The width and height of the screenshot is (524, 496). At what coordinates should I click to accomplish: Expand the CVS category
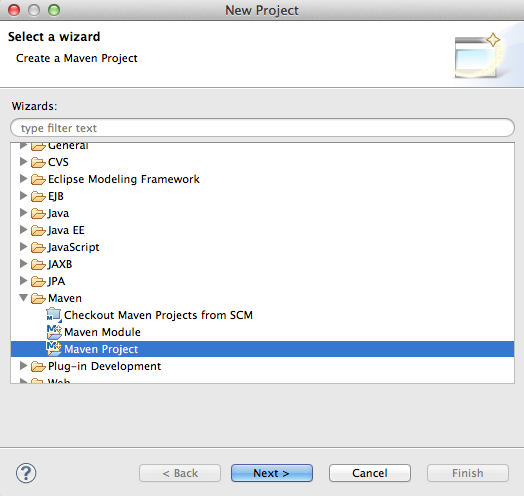pyautogui.click(x=23, y=161)
